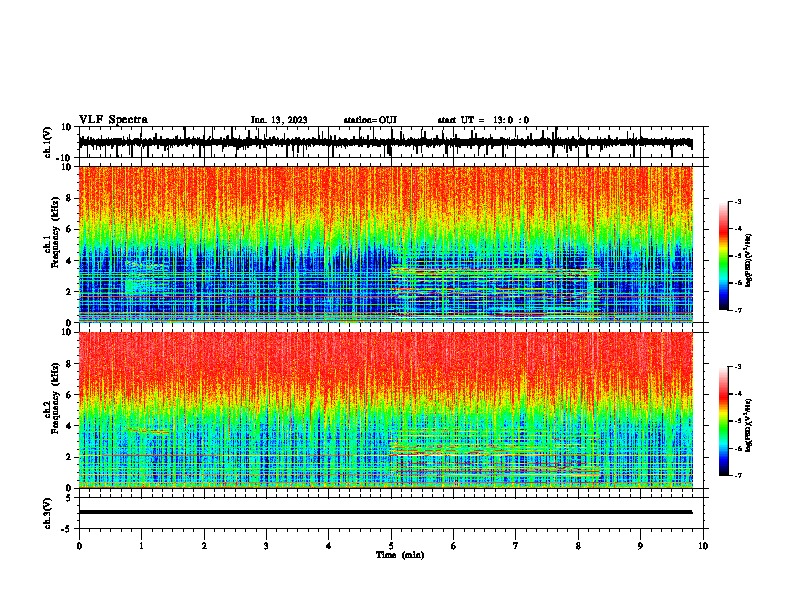Click the ch.1 spectrogram panel
The width and height of the screenshot is (792, 612).
pos(385,244)
